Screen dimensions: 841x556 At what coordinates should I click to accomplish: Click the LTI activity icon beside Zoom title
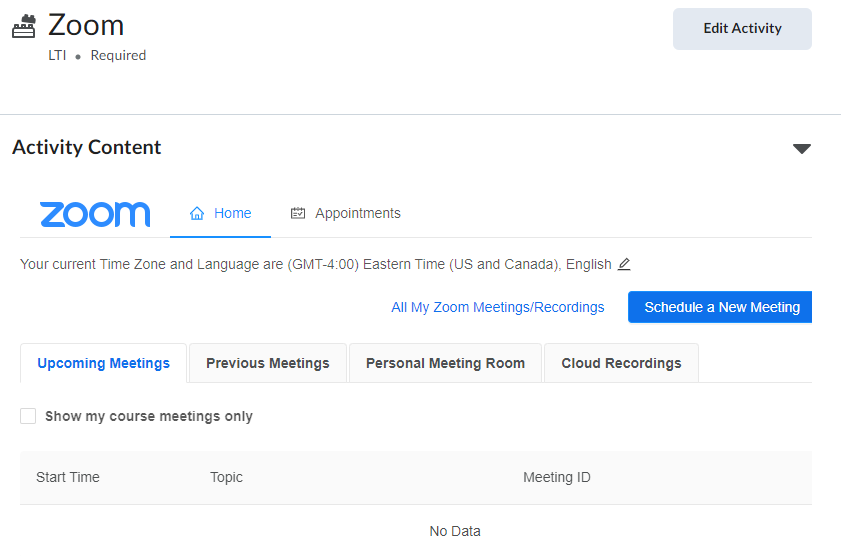coord(24,26)
